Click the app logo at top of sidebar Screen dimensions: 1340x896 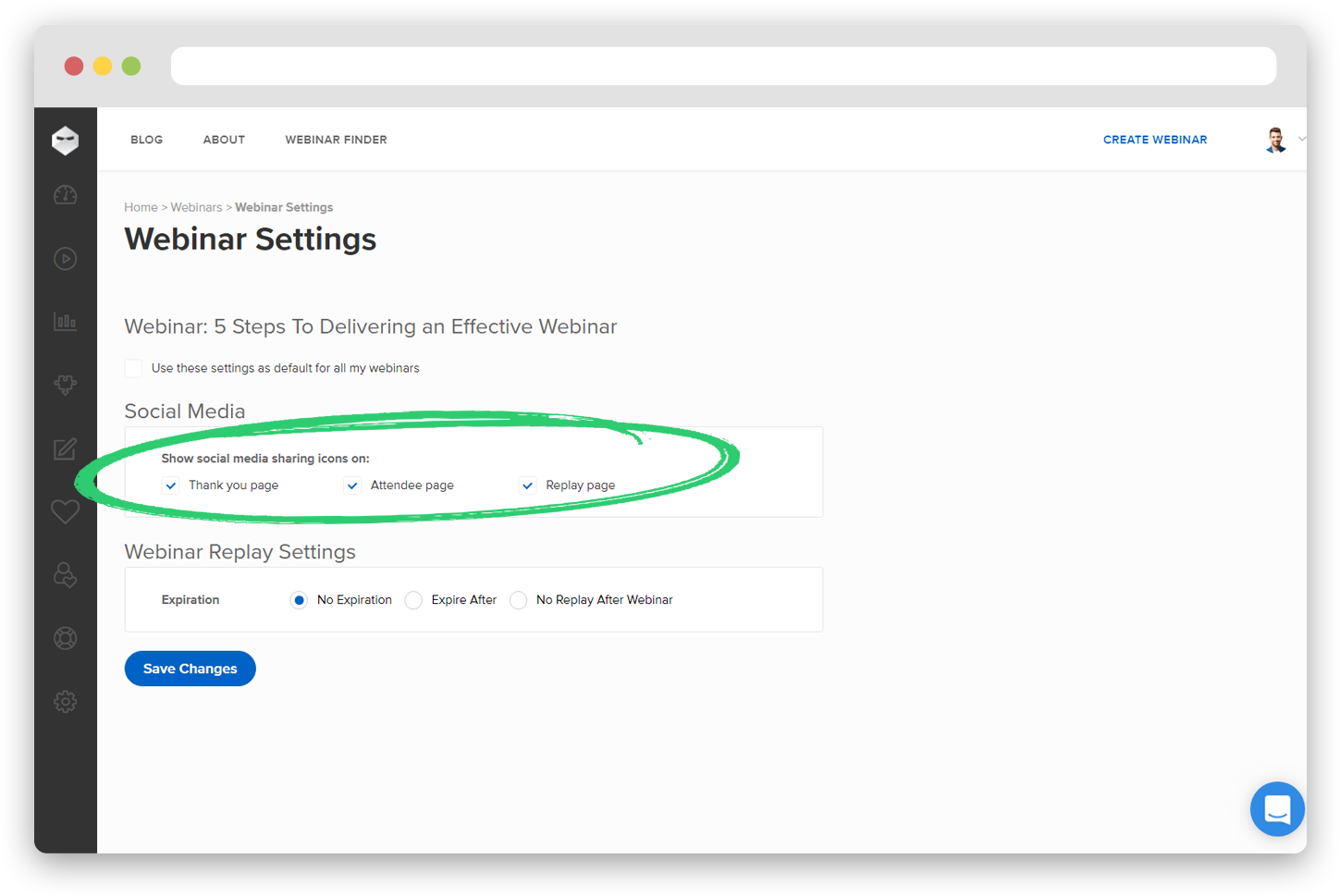coord(65,140)
